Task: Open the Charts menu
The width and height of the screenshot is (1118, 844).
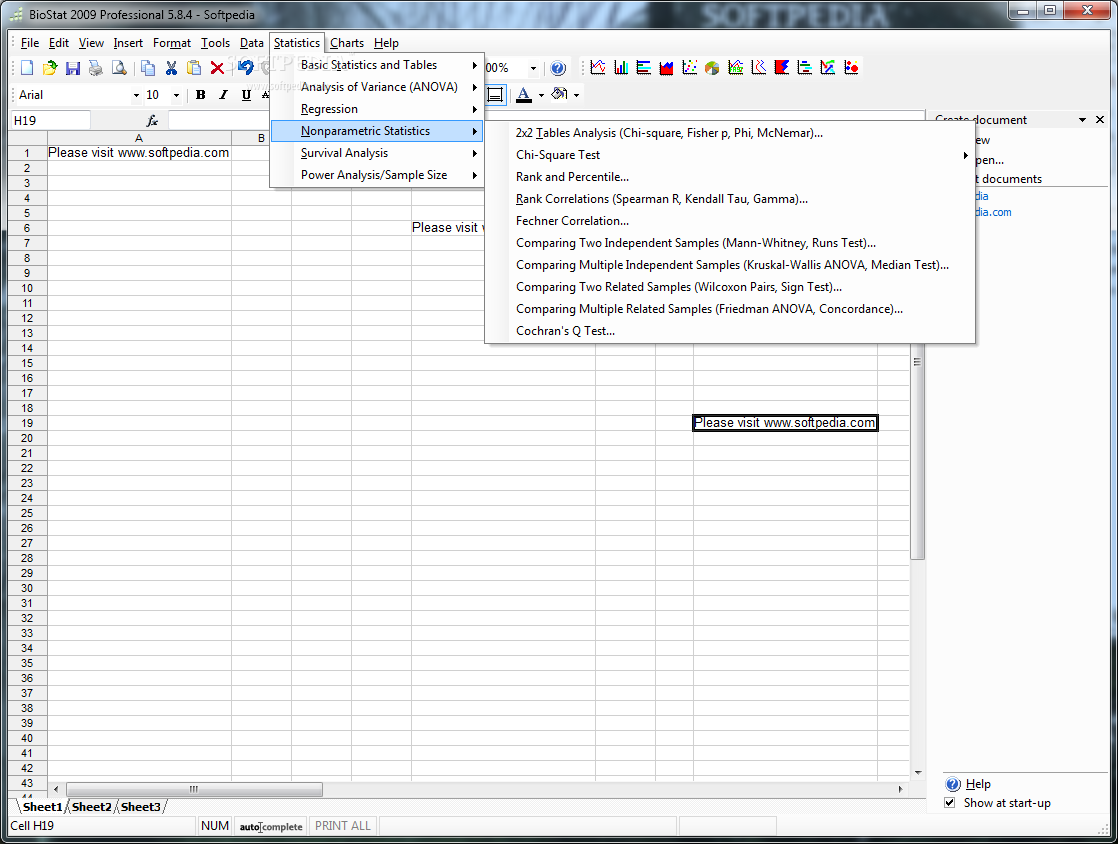Action: pyautogui.click(x=347, y=43)
